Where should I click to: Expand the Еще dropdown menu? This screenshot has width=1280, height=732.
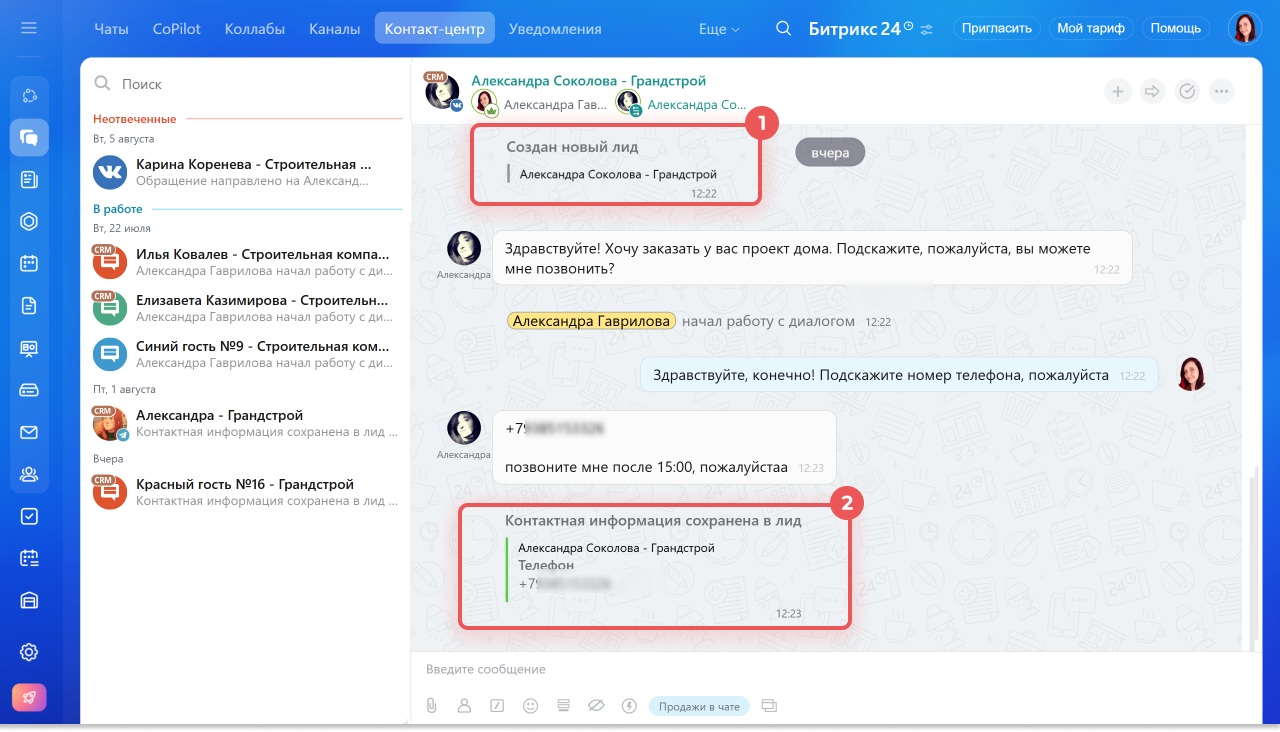(x=718, y=29)
